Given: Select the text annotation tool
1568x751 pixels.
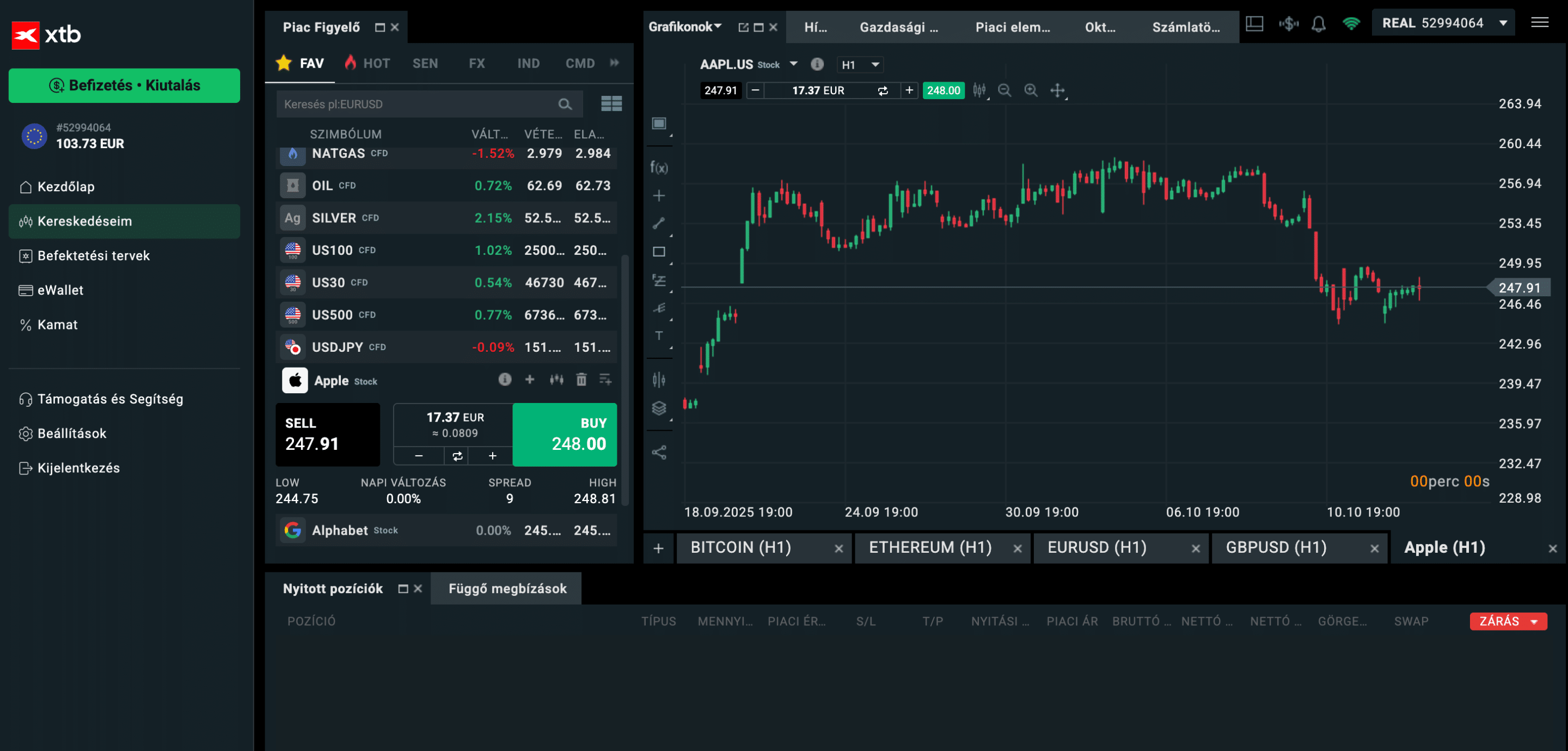Looking at the screenshot, I should tap(659, 335).
